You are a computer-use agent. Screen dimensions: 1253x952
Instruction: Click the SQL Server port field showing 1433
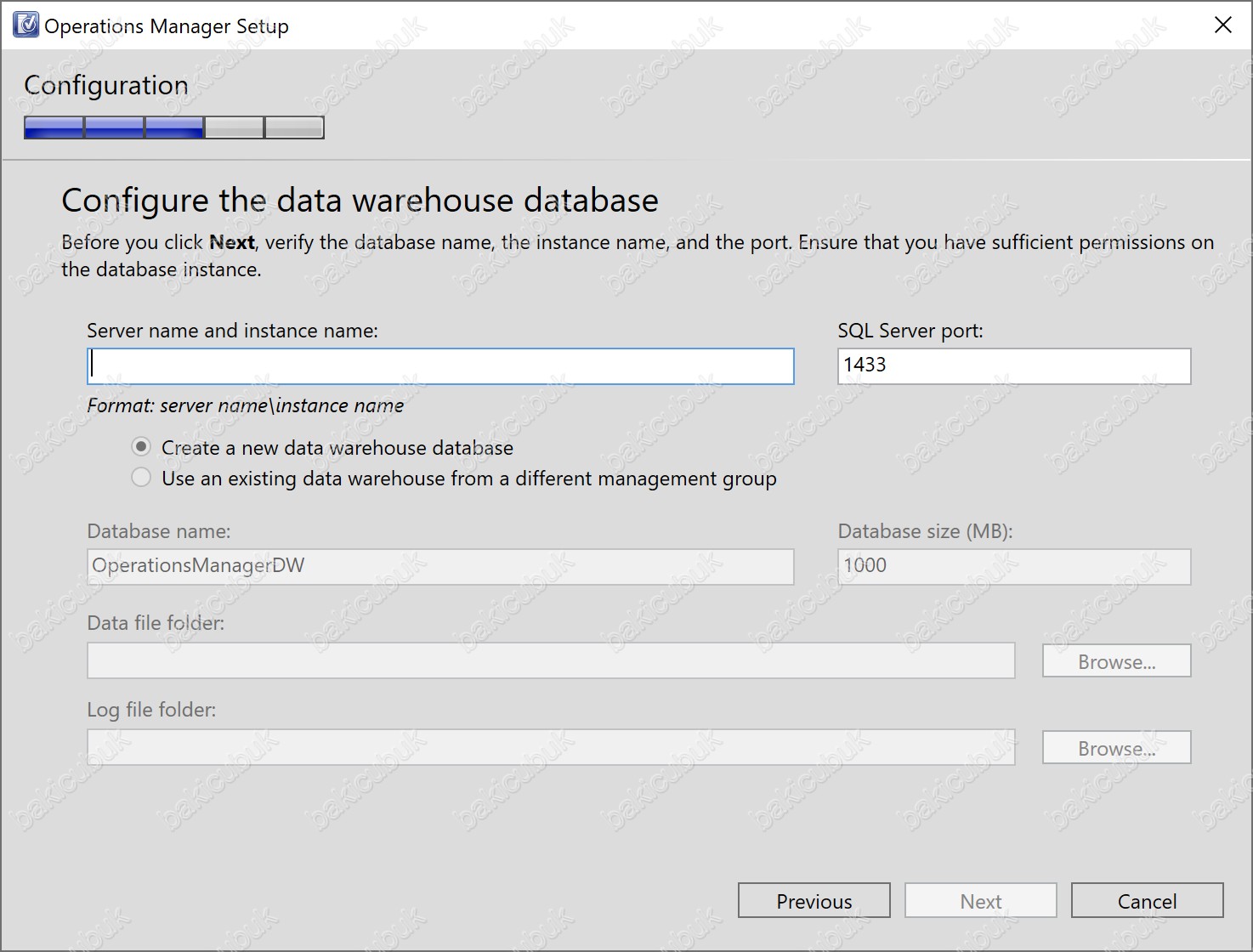(x=1014, y=366)
